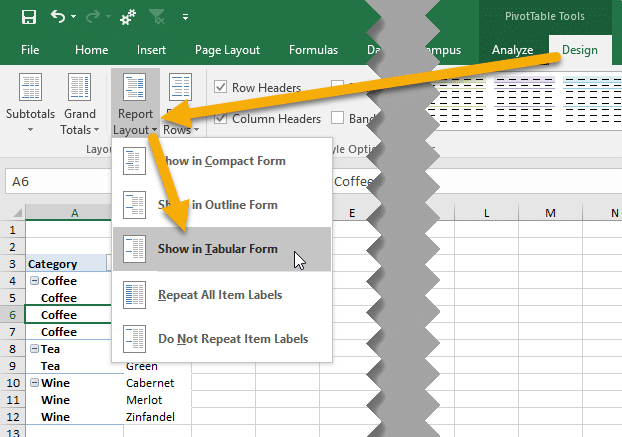The height and width of the screenshot is (437, 622).
Task: Click the Undo arrow icon
Action: (x=59, y=17)
